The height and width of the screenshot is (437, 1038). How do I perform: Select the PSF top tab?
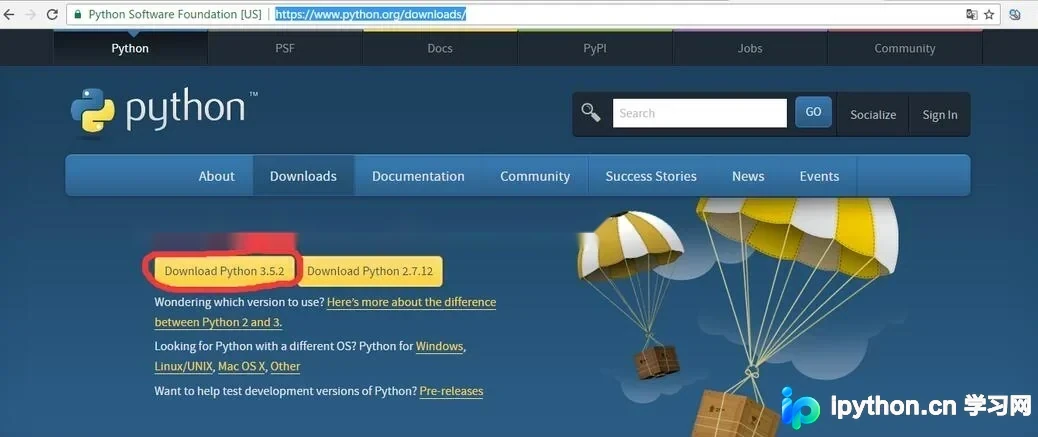[x=285, y=48]
